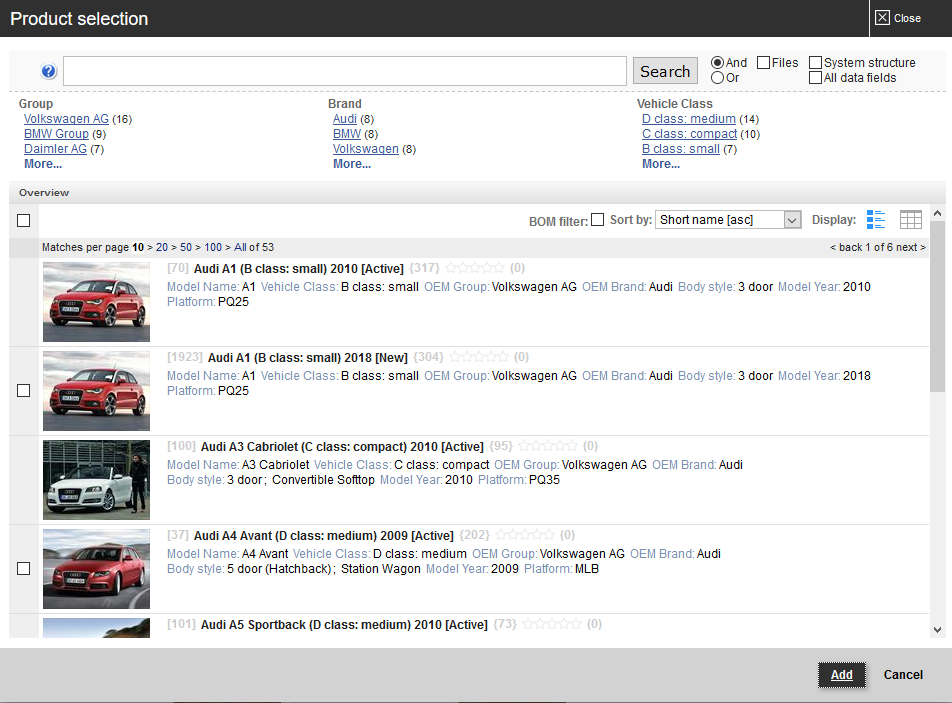
Task: Click the results list scrollbar thumb
Action: coord(937,307)
